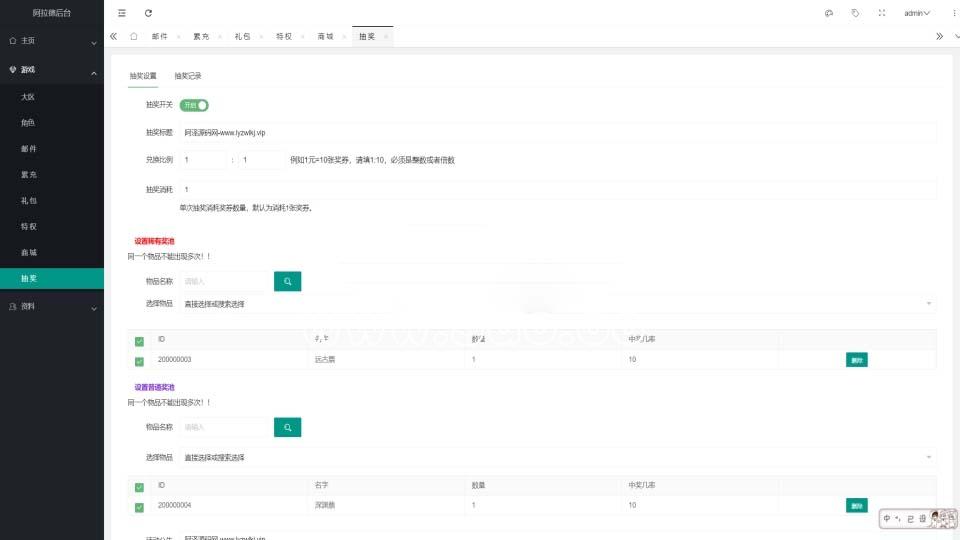The height and width of the screenshot is (540, 960).
Task: Click the search icon in normal prize pool
Action: [287, 427]
